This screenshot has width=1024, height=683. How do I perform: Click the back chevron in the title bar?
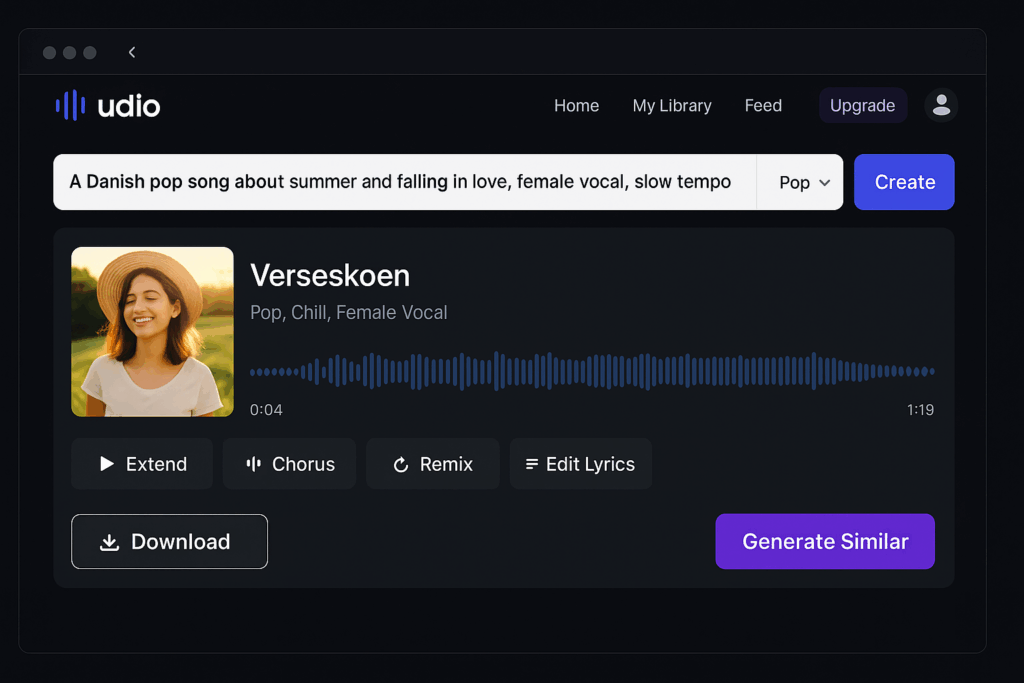pyautogui.click(x=131, y=52)
